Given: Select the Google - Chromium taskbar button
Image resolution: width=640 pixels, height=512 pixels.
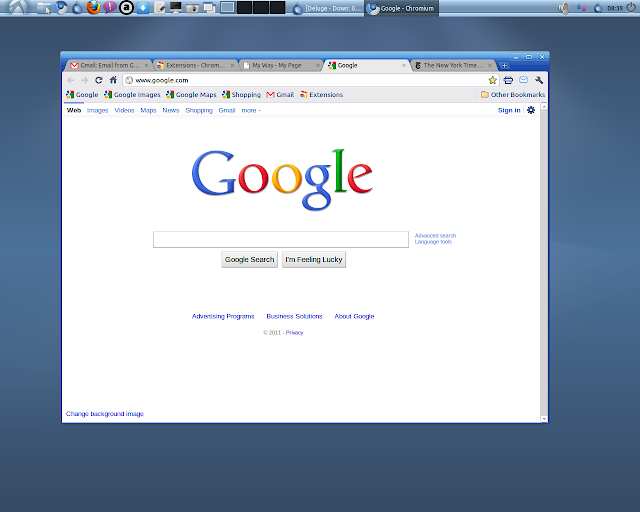Looking at the screenshot, I should tap(401, 8).
